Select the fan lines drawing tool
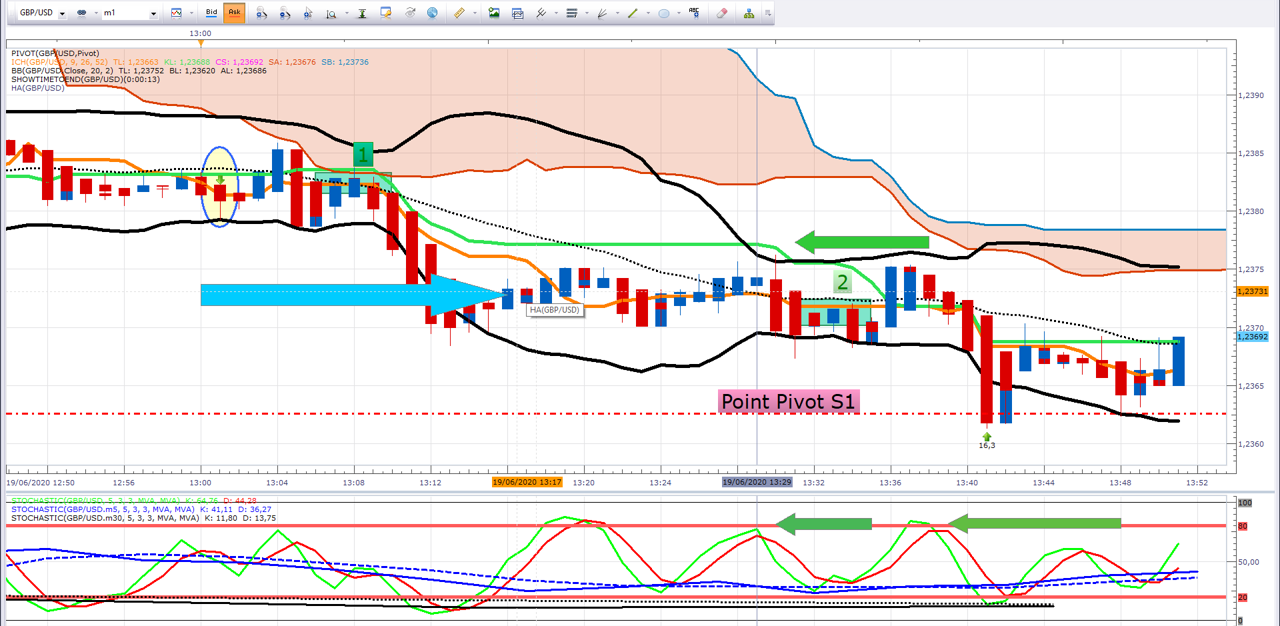The height and width of the screenshot is (626, 1280). coord(601,14)
